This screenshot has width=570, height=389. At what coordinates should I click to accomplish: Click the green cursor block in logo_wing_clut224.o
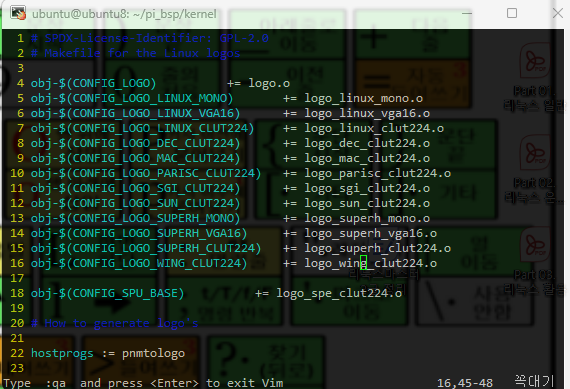363,262
